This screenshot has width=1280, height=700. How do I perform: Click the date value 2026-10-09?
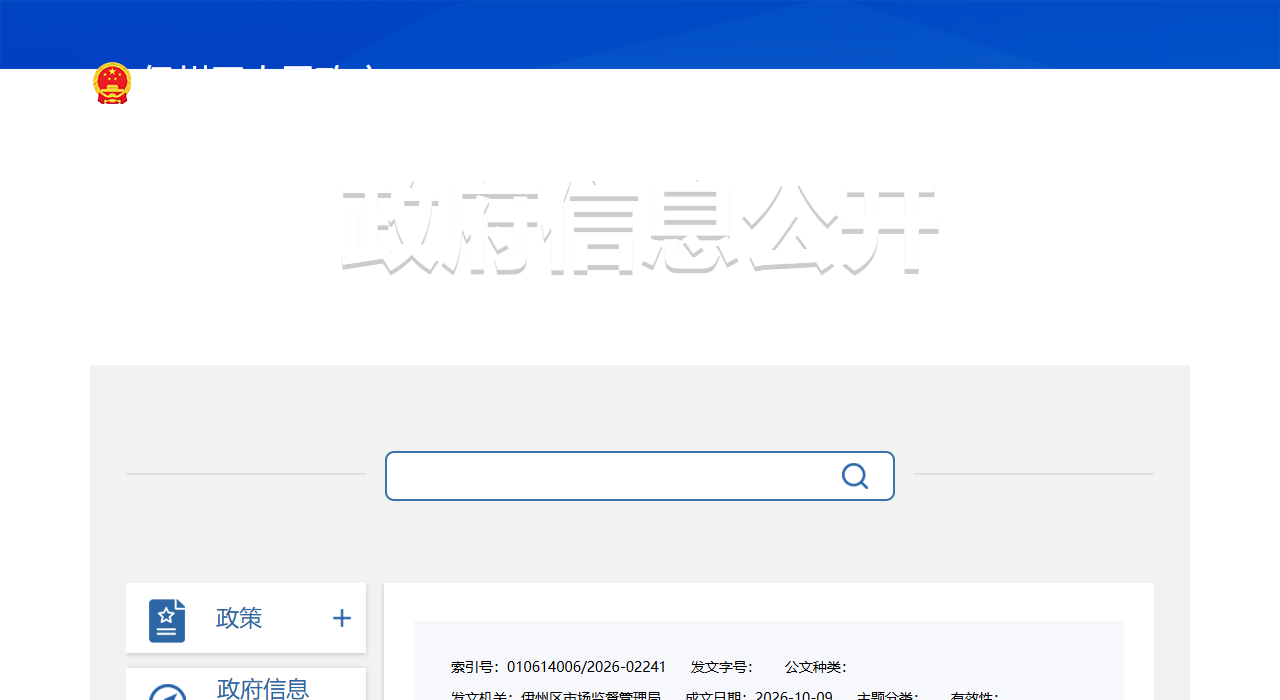pos(794,695)
